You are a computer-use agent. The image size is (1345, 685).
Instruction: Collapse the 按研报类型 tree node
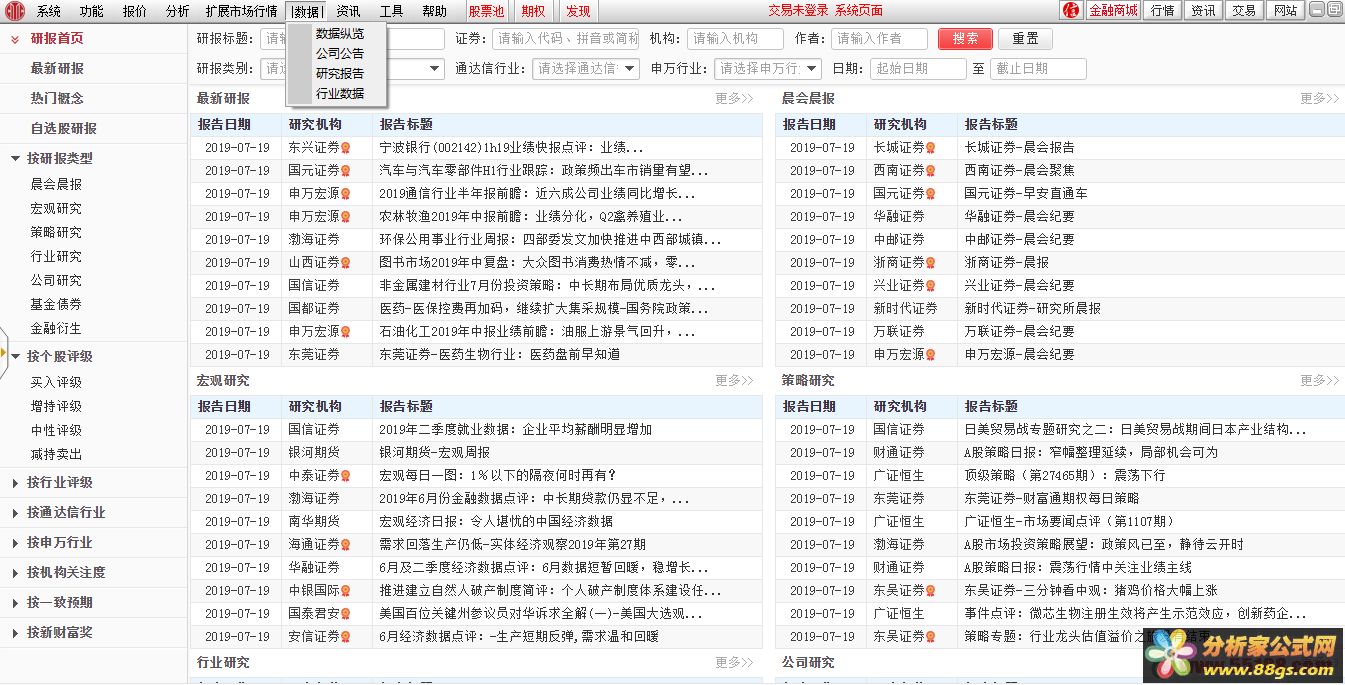16,158
